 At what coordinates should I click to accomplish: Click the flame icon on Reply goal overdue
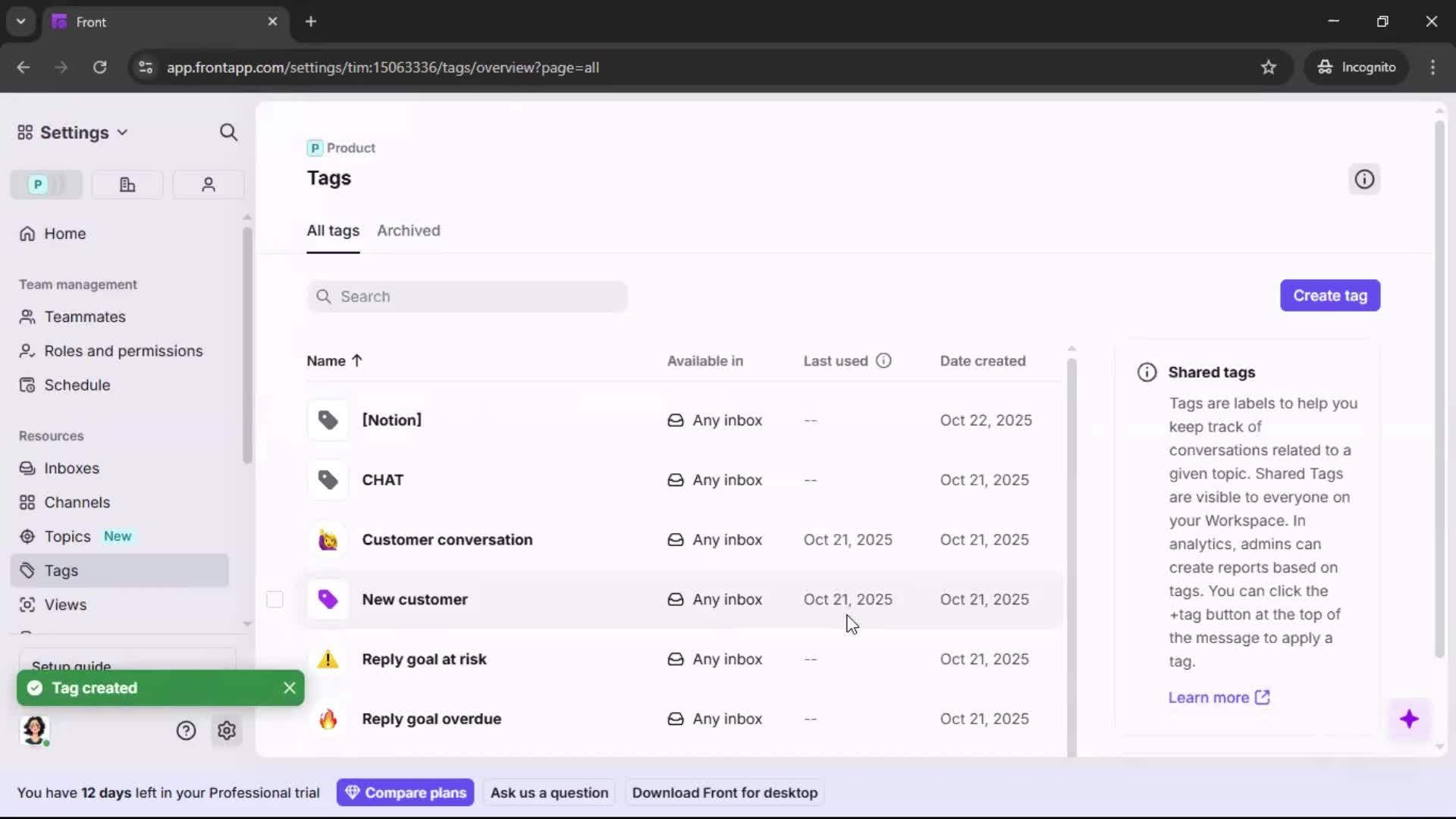(328, 719)
